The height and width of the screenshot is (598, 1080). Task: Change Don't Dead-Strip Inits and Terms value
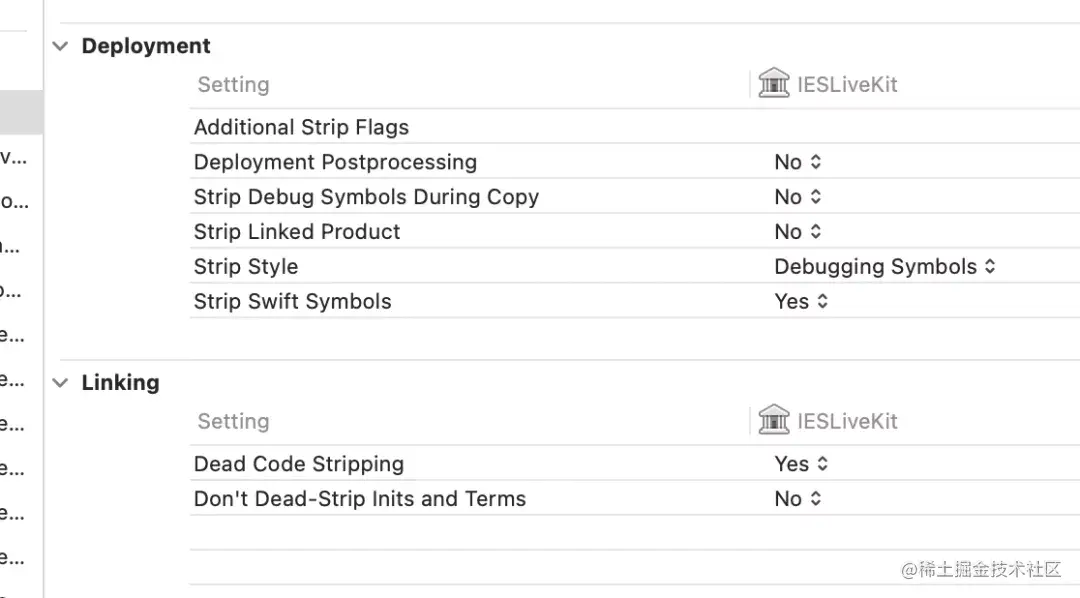[x=798, y=499]
